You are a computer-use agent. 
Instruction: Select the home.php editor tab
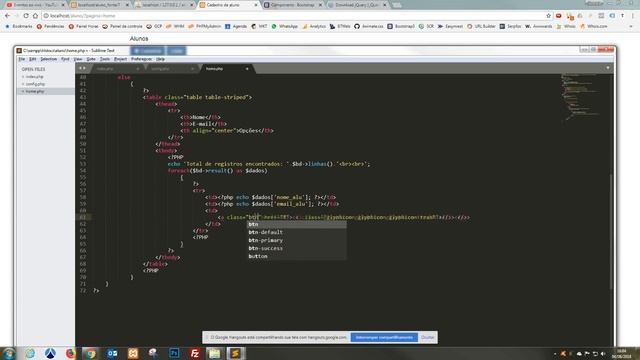click(225, 69)
